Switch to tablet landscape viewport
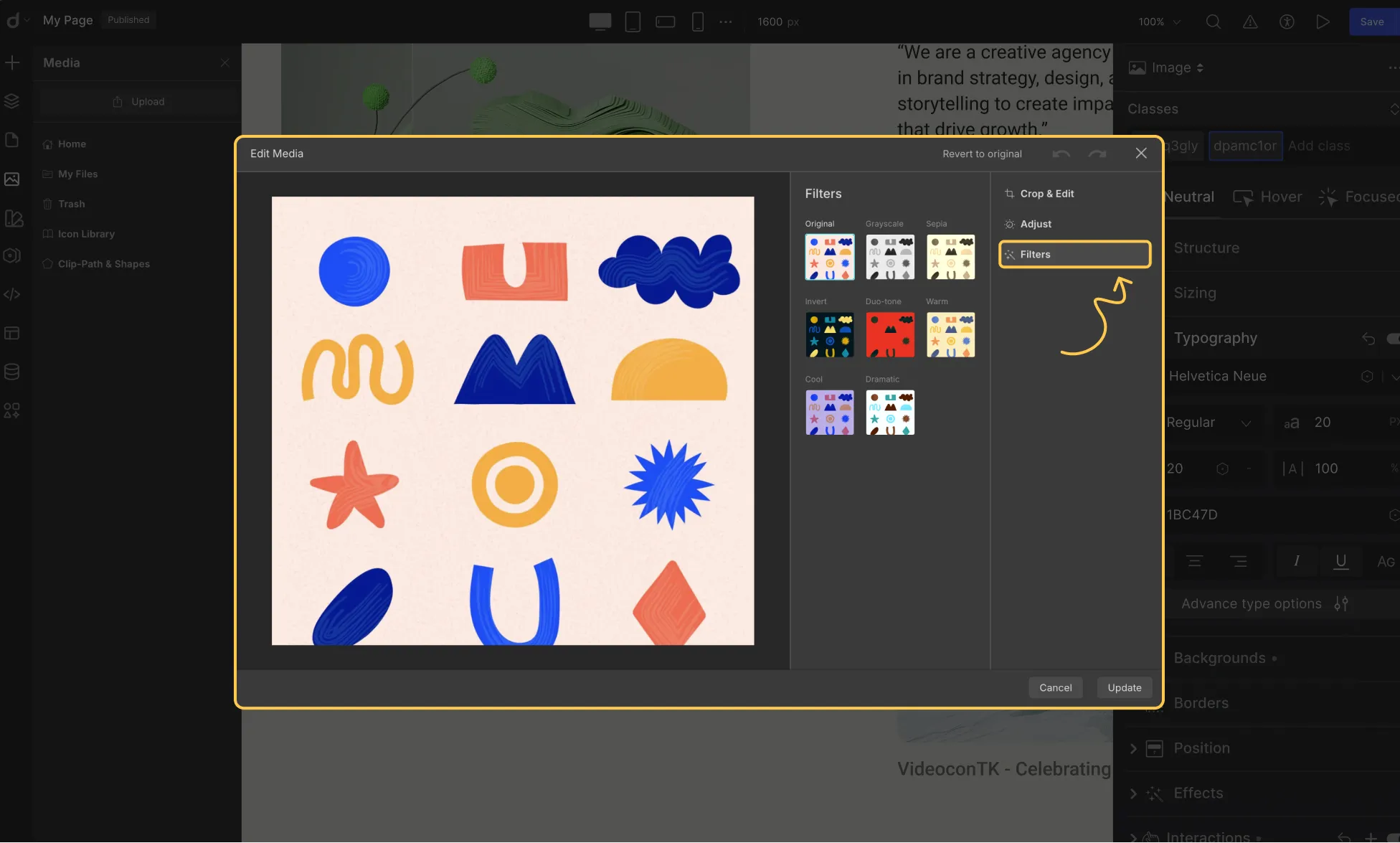This screenshot has width=1400, height=843. pyautogui.click(x=666, y=22)
